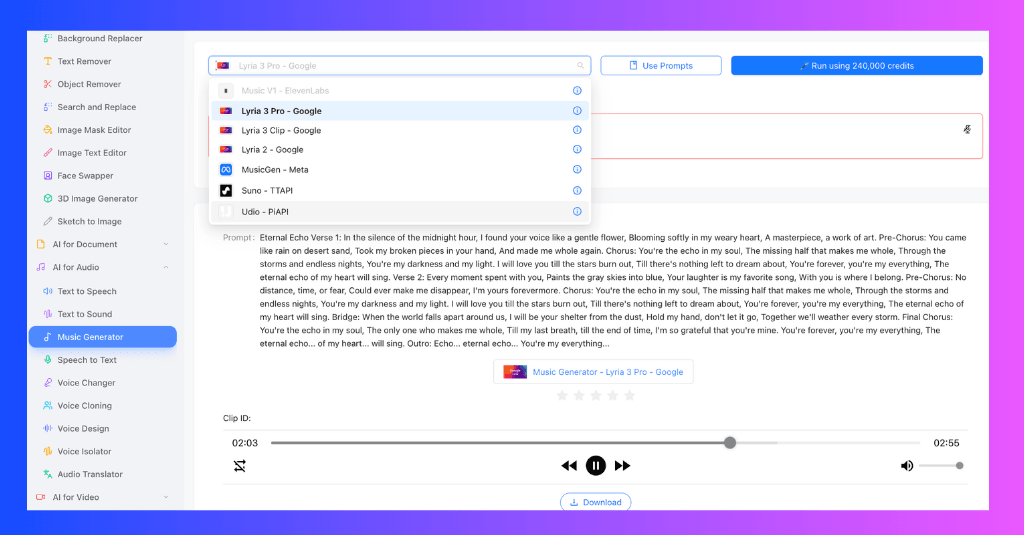
Task: Select Text Remover in sidebar
Action: 84,61
